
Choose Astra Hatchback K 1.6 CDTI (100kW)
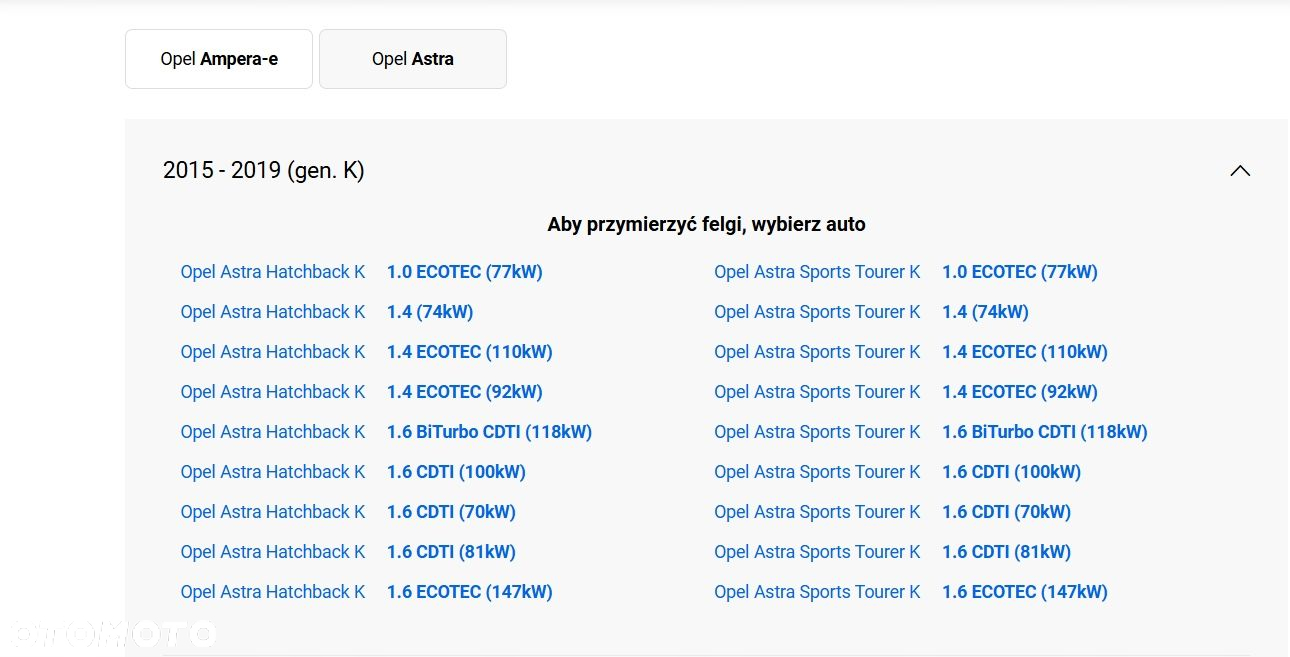(353, 472)
